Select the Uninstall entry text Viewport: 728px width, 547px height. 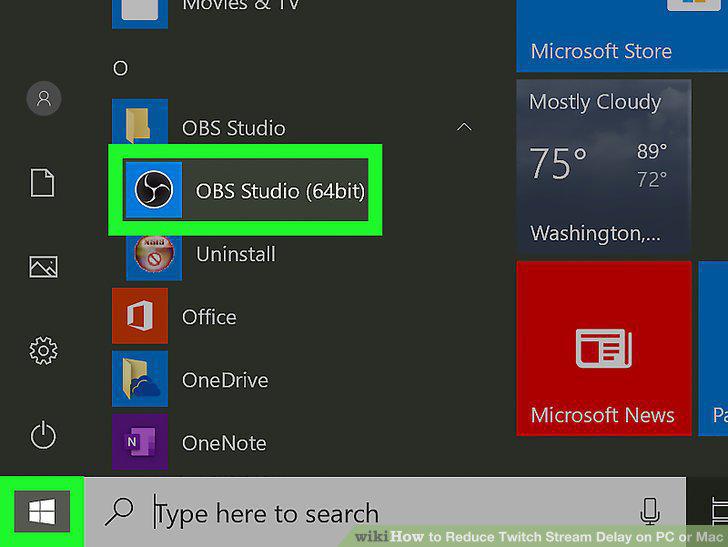pyautogui.click(x=236, y=254)
